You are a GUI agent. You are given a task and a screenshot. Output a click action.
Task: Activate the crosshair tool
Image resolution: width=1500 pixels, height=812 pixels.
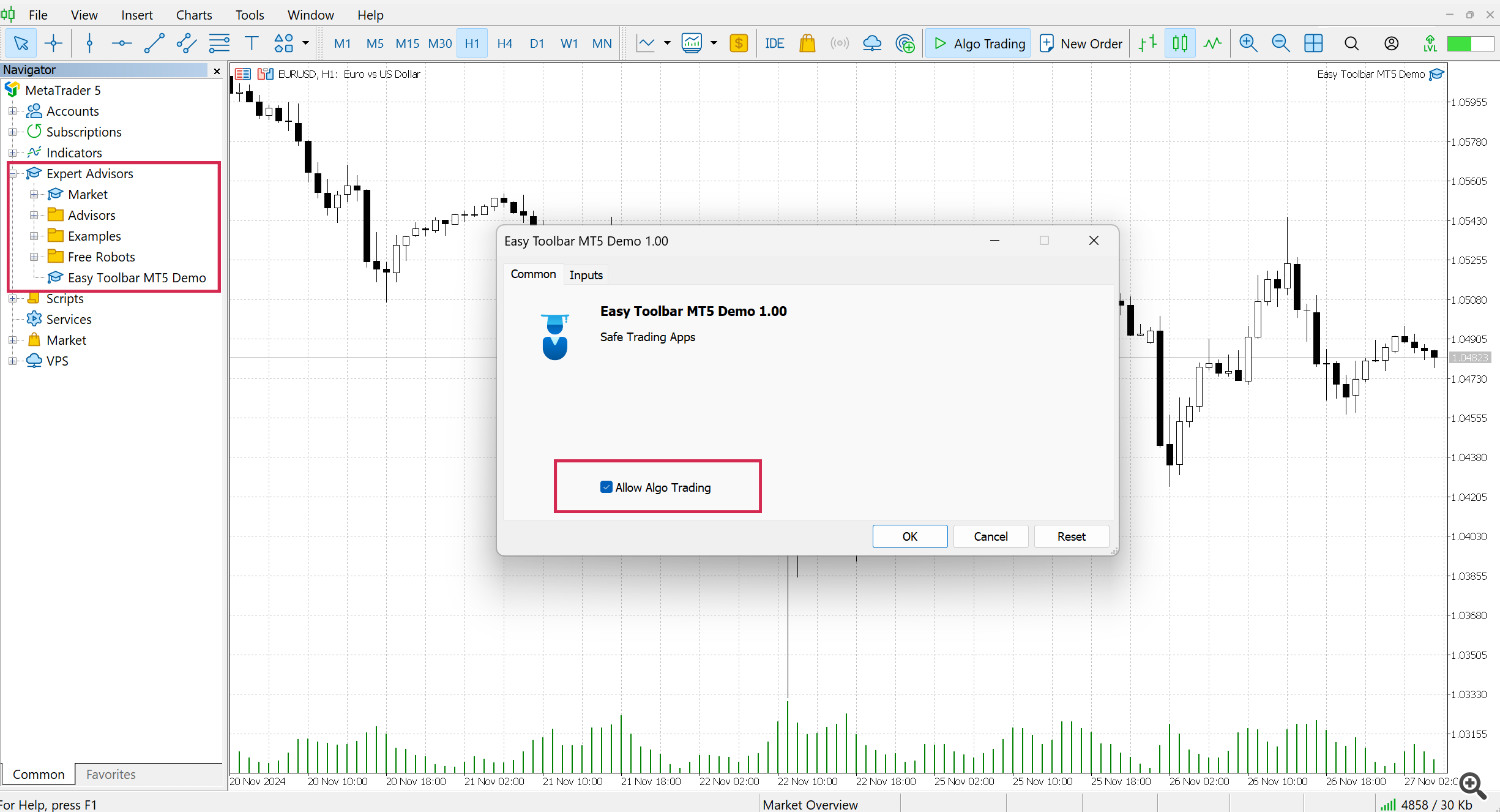click(x=53, y=43)
